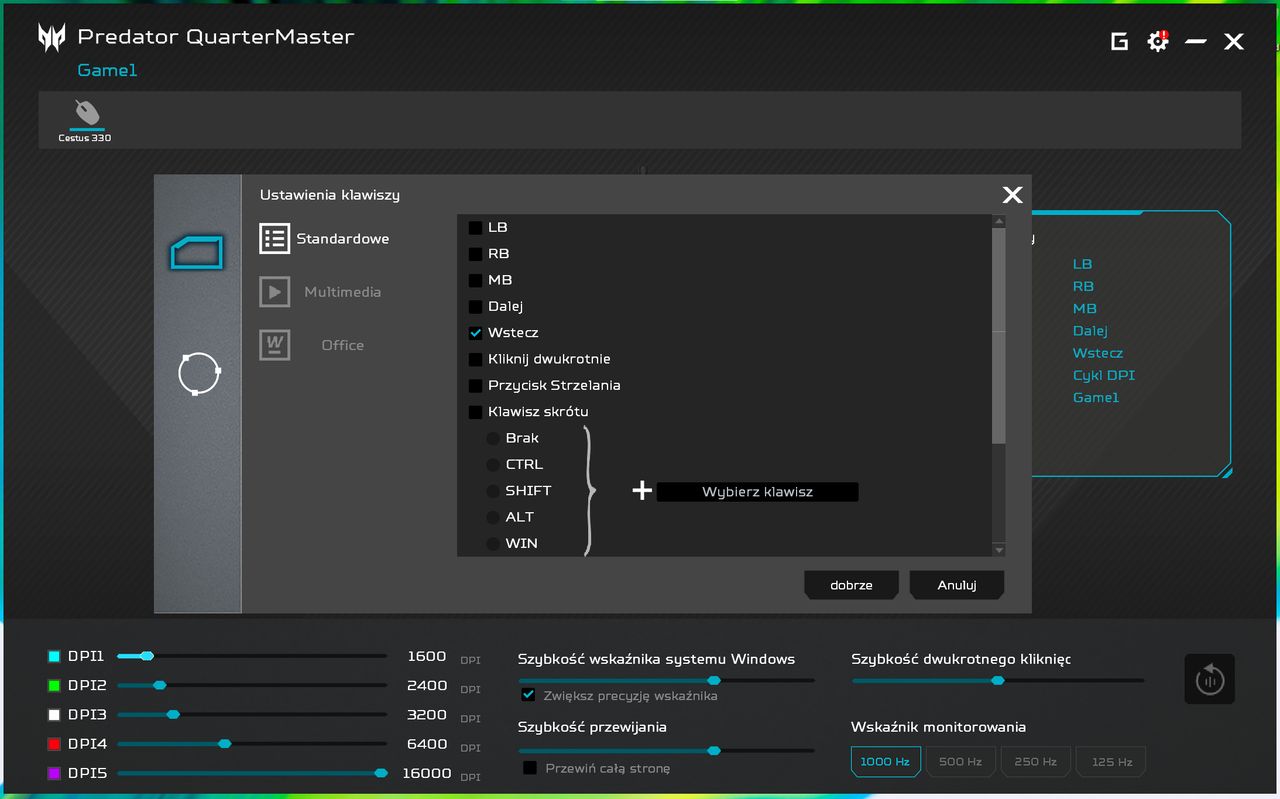The width and height of the screenshot is (1280, 799).
Task: Click the DPI2 green color swatch
Action: (x=54, y=686)
